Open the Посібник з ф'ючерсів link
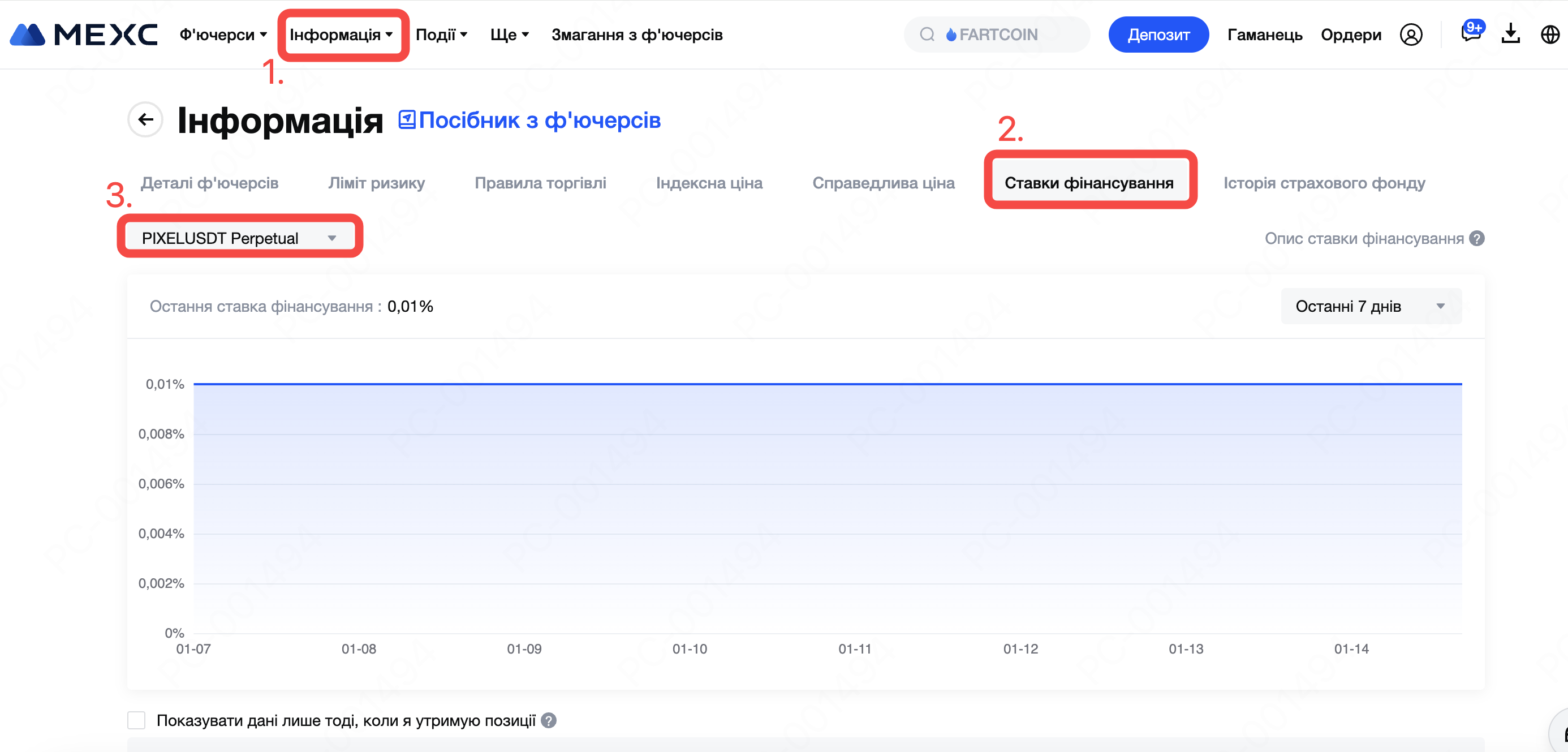1568x752 pixels. point(529,120)
